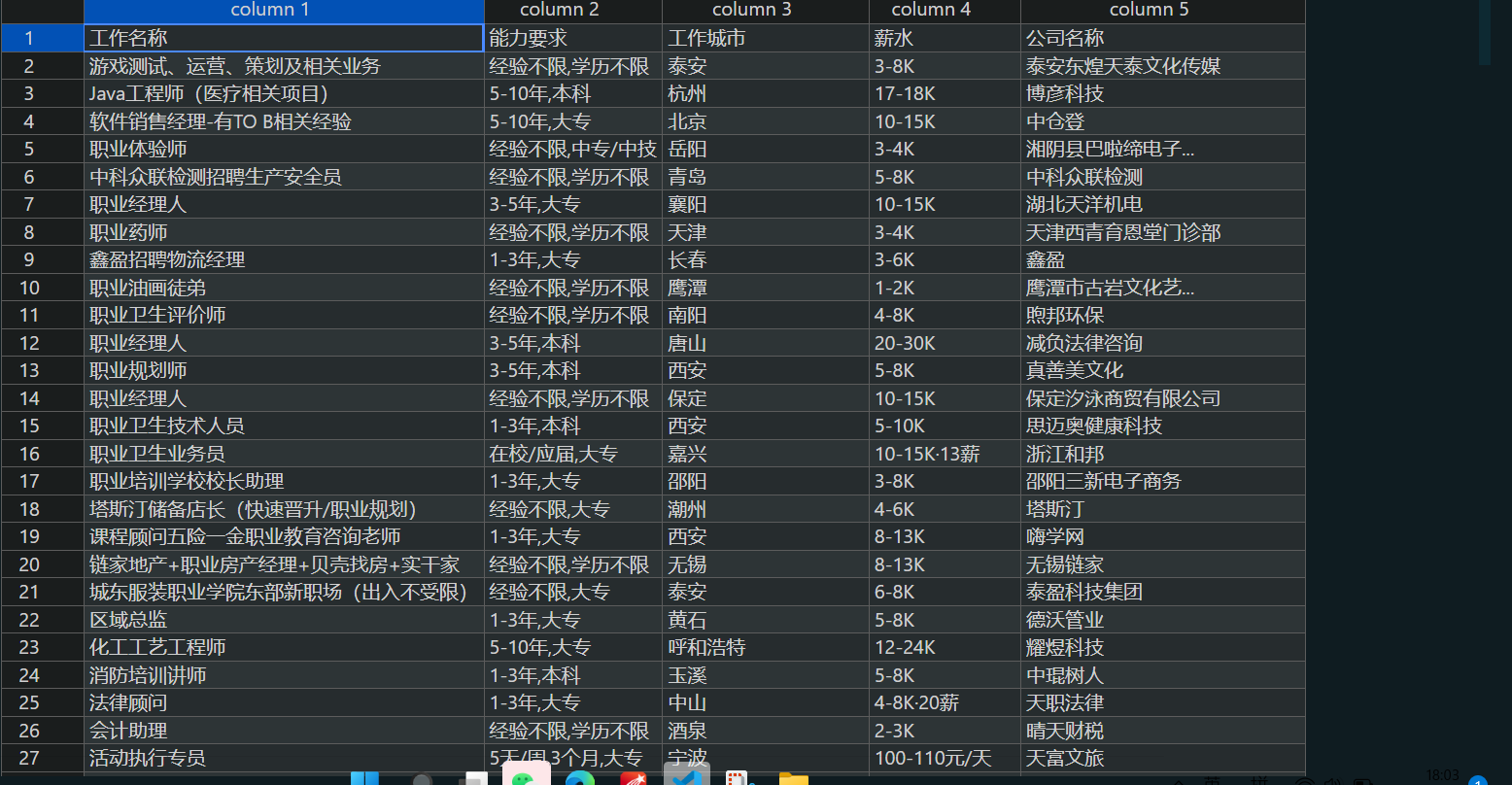Click the '在校/应届,大专' cell
1512x785 pixels.
click(573, 454)
